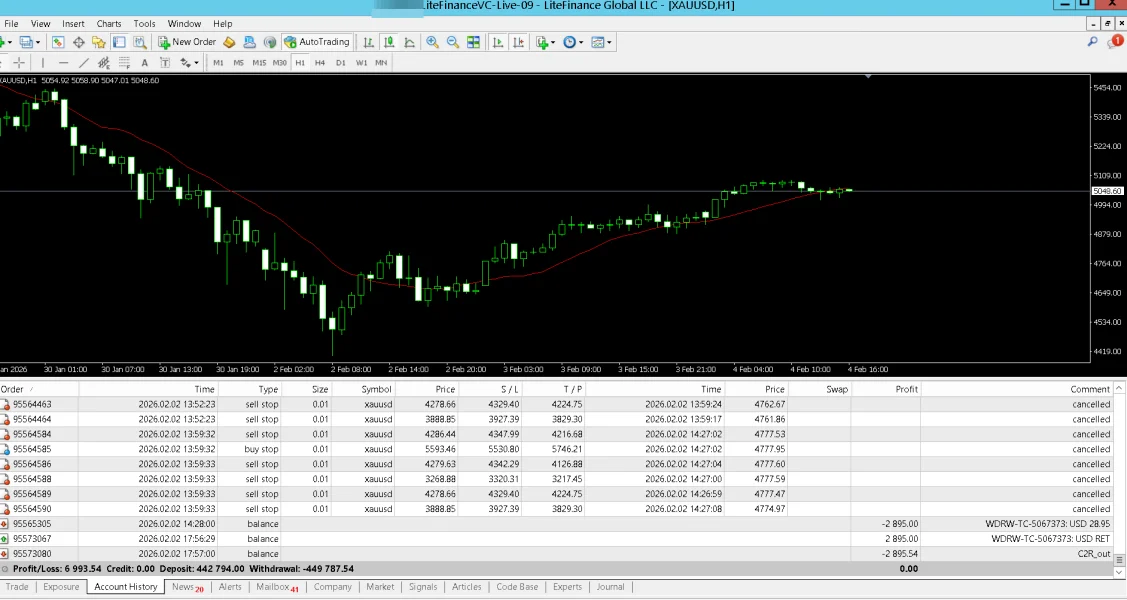Switch chart to line chart mode
Image resolution: width=1127 pixels, height=600 pixels.
click(409, 42)
